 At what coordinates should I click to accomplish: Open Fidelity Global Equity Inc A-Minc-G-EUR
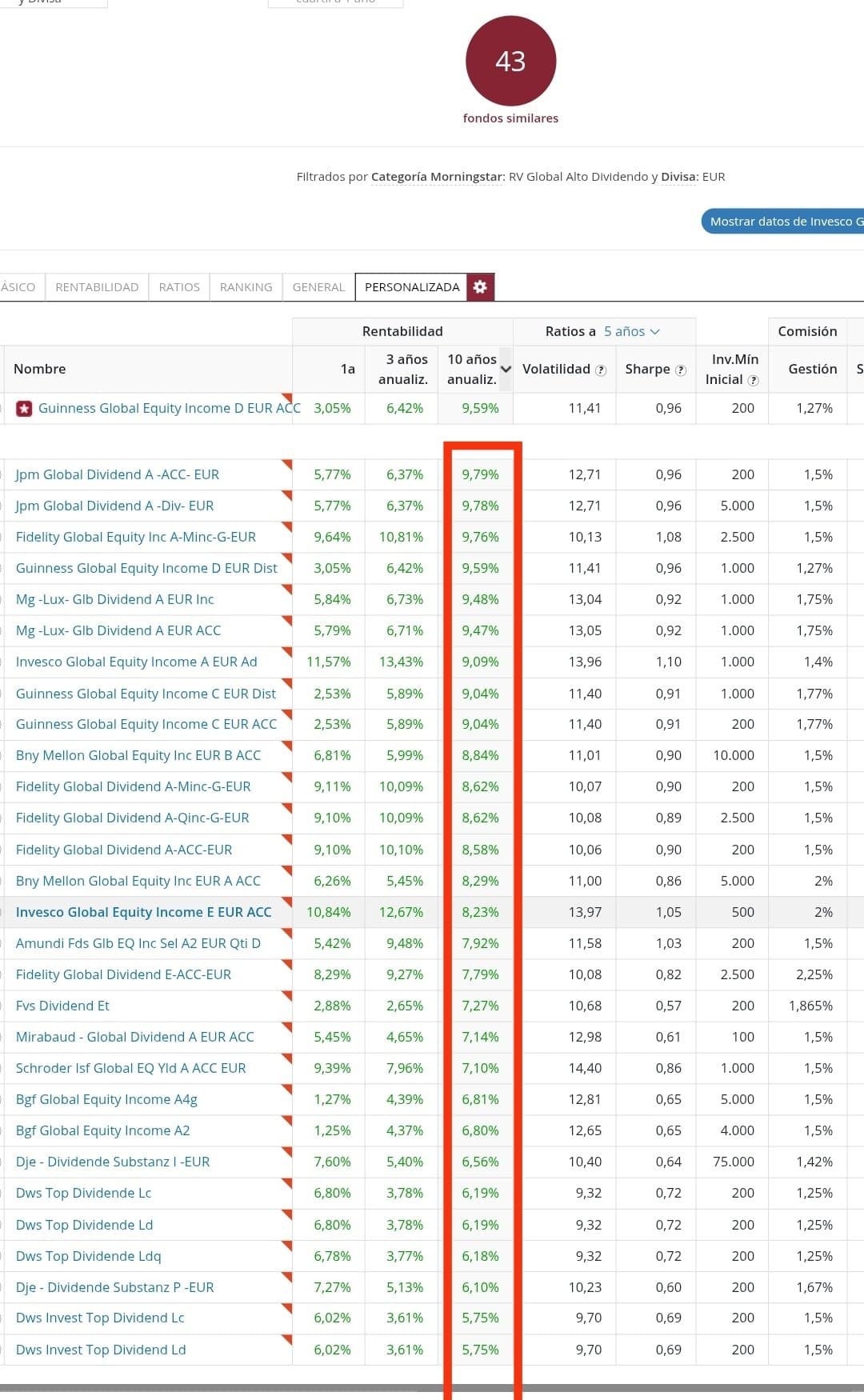pos(136,537)
